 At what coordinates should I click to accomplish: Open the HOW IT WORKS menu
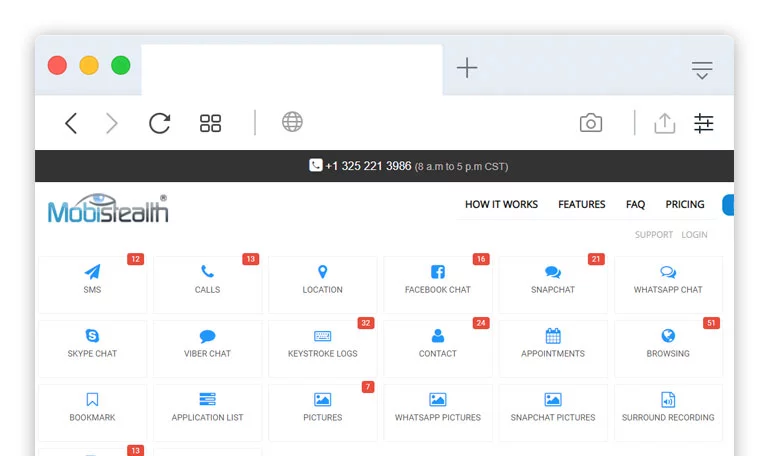[501, 204]
